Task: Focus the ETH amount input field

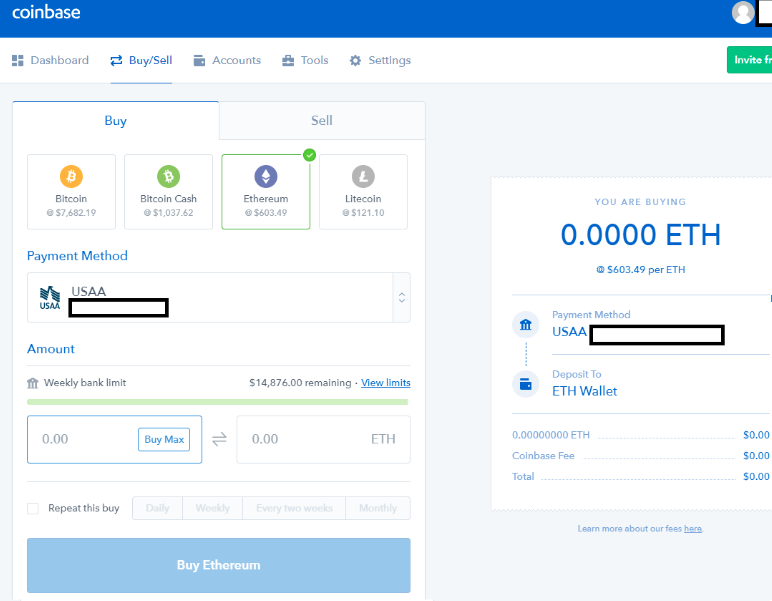Action: [323, 439]
